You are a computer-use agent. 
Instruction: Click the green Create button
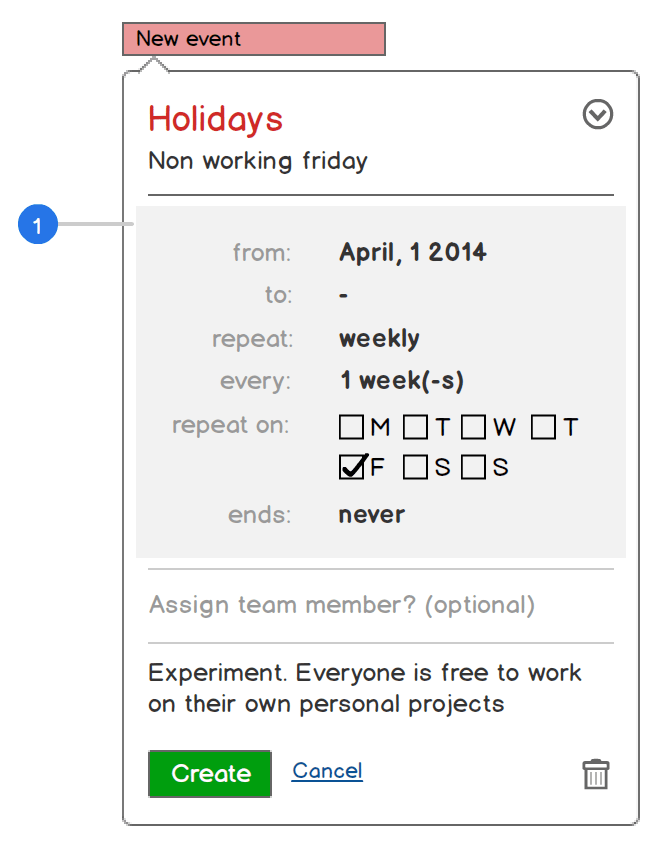[x=209, y=773]
